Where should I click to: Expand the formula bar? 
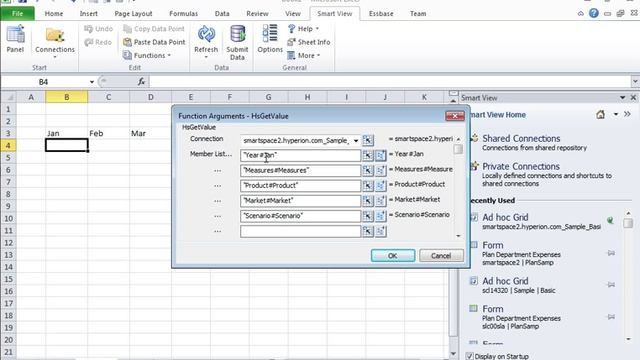[635, 82]
